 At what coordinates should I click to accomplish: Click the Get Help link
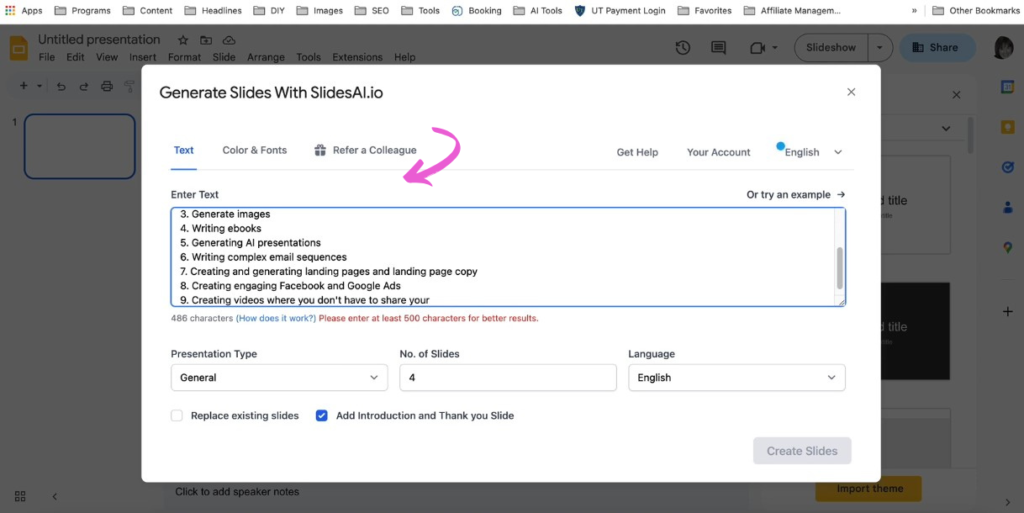(x=637, y=152)
